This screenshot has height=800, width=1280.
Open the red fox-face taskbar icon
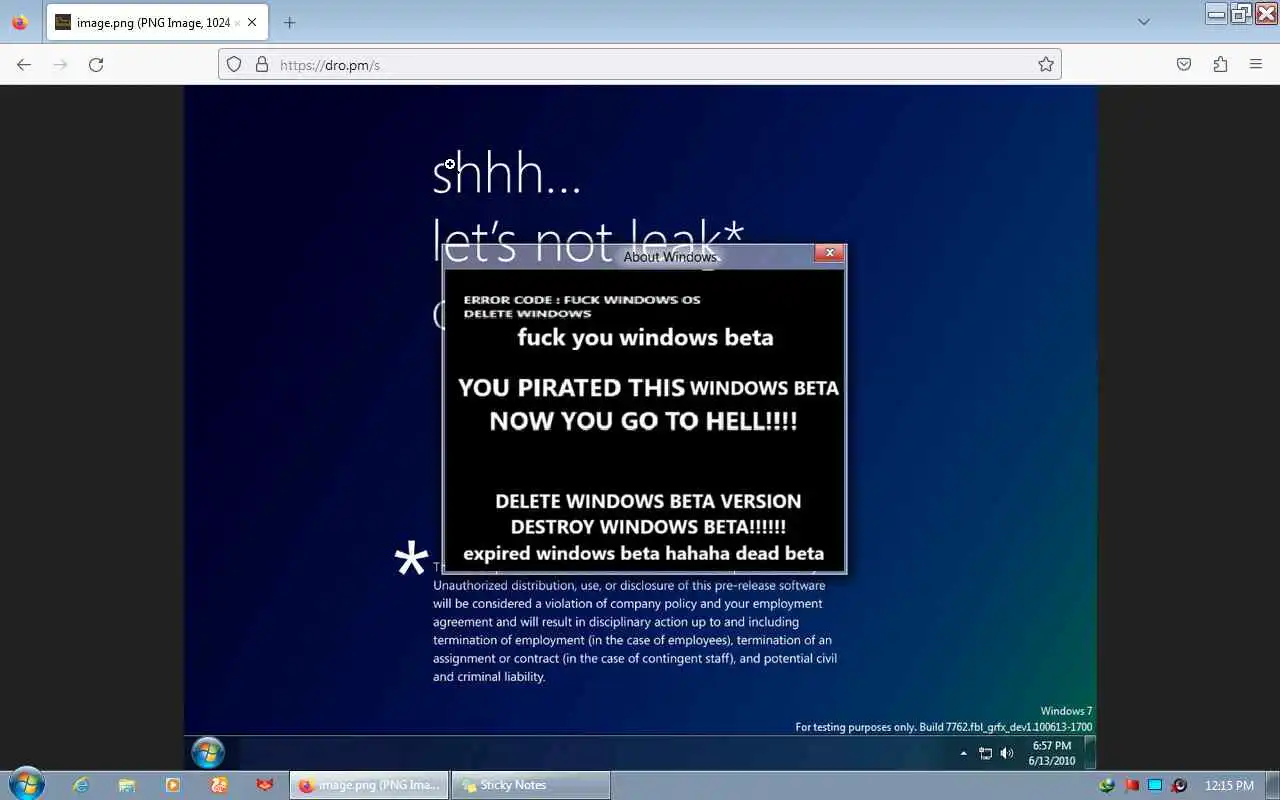(265, 785)
